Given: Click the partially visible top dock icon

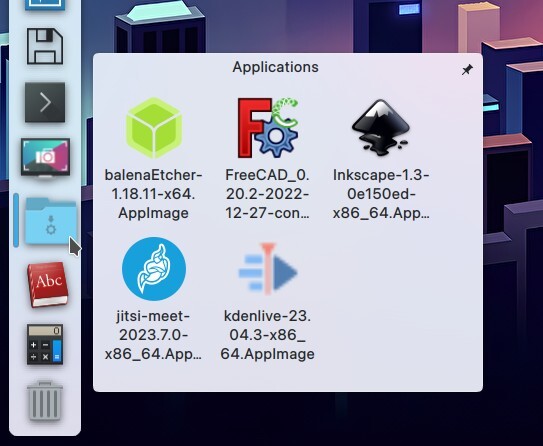Looking at the screenshot, I should pos(45,5).
